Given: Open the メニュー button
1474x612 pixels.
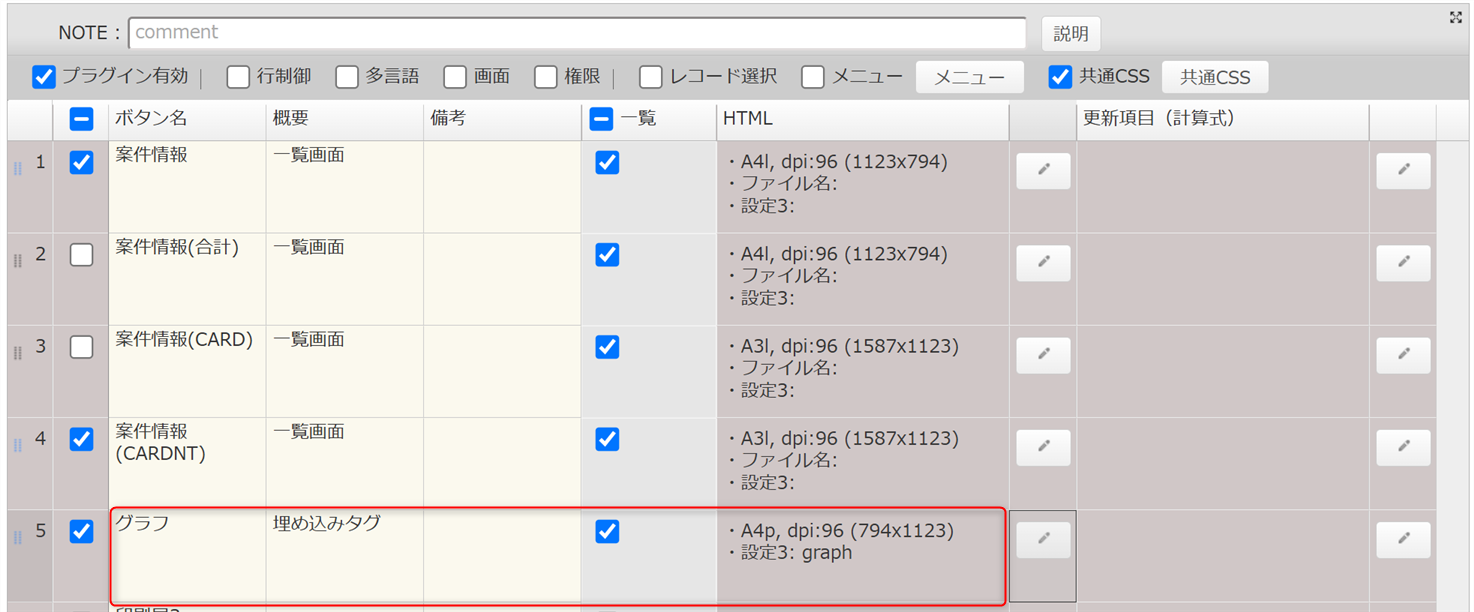Looking at the screenshot, I should click(x=969, y=77).
